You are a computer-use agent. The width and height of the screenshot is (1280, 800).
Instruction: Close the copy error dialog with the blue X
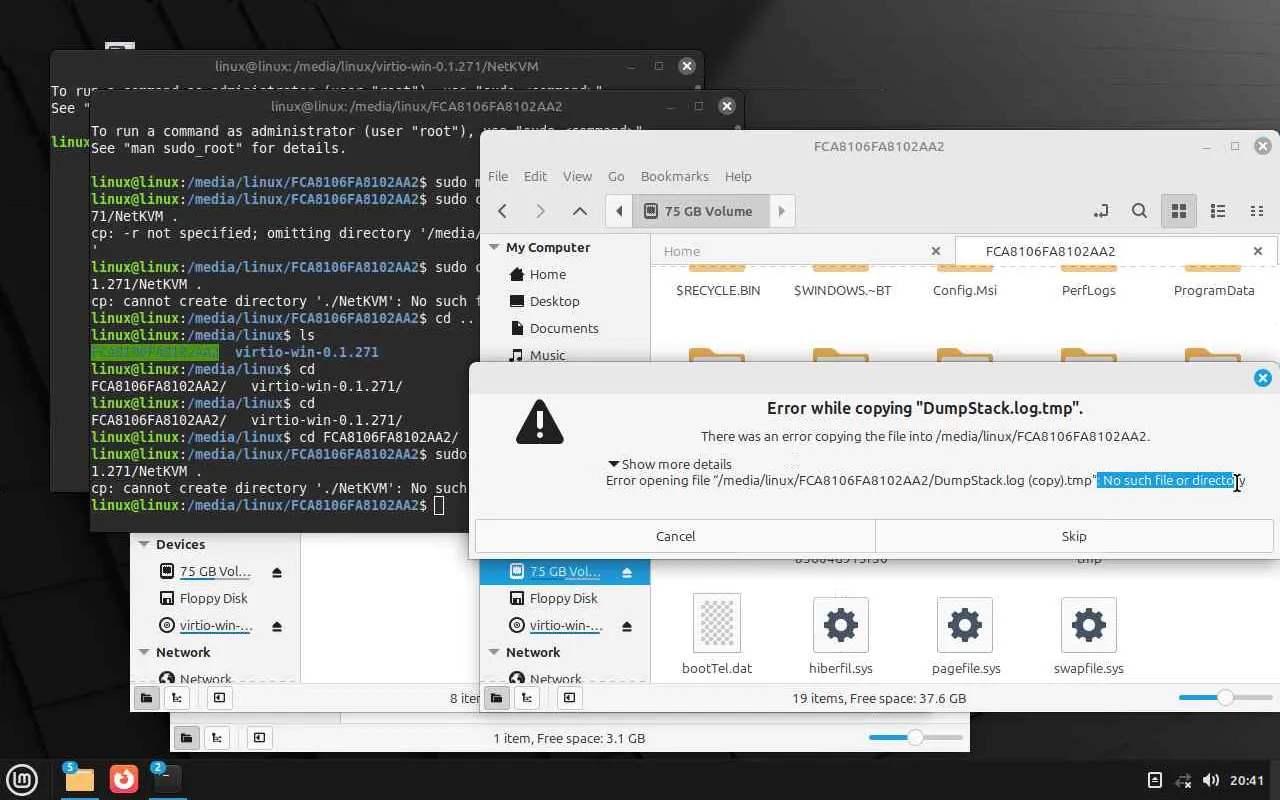[x=1263, y=378]
